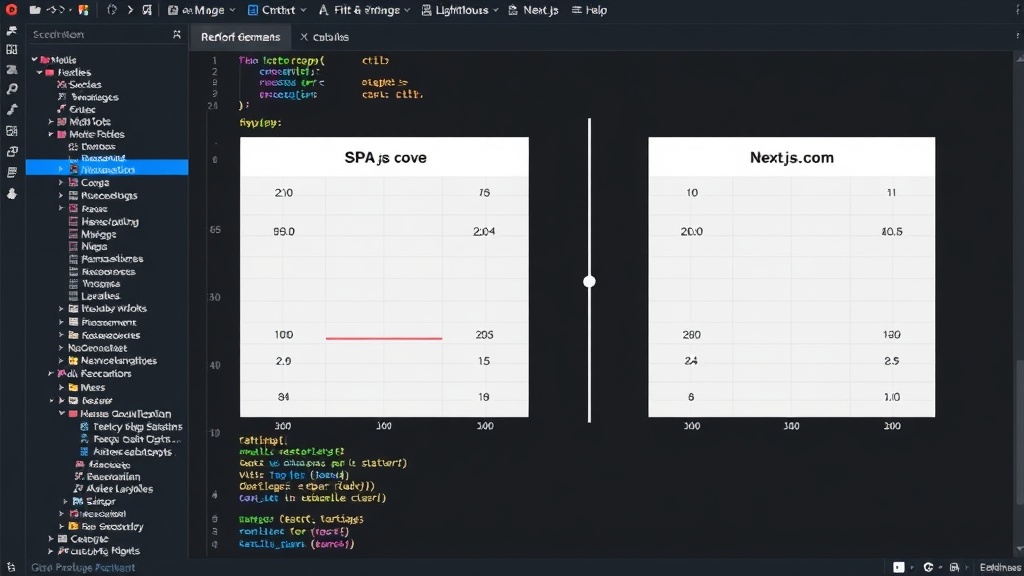1024x576 pixels.
Task: Click the comparison divider slider handle
Action: [589, 281]
